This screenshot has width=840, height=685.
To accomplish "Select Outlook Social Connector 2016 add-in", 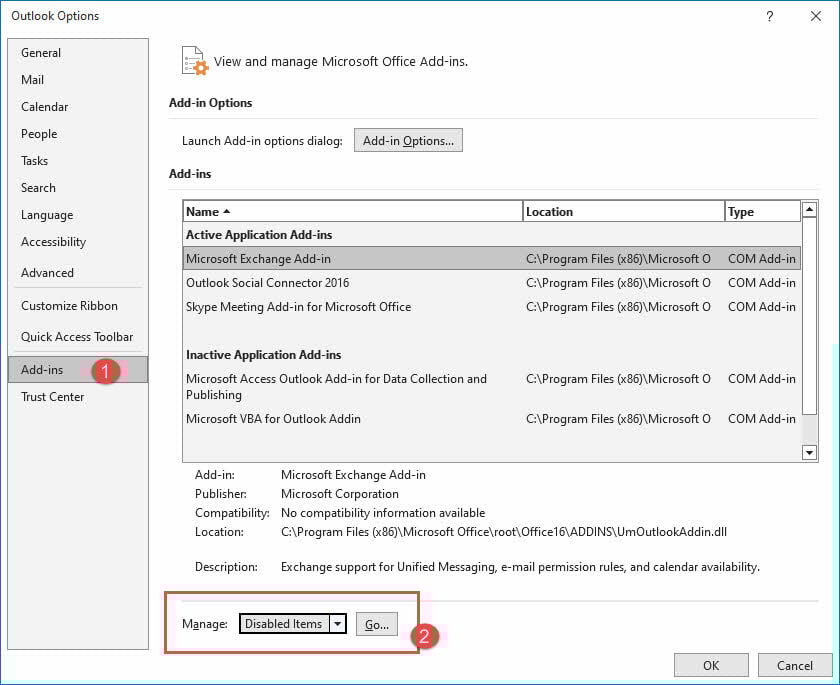I will point(267,283).
